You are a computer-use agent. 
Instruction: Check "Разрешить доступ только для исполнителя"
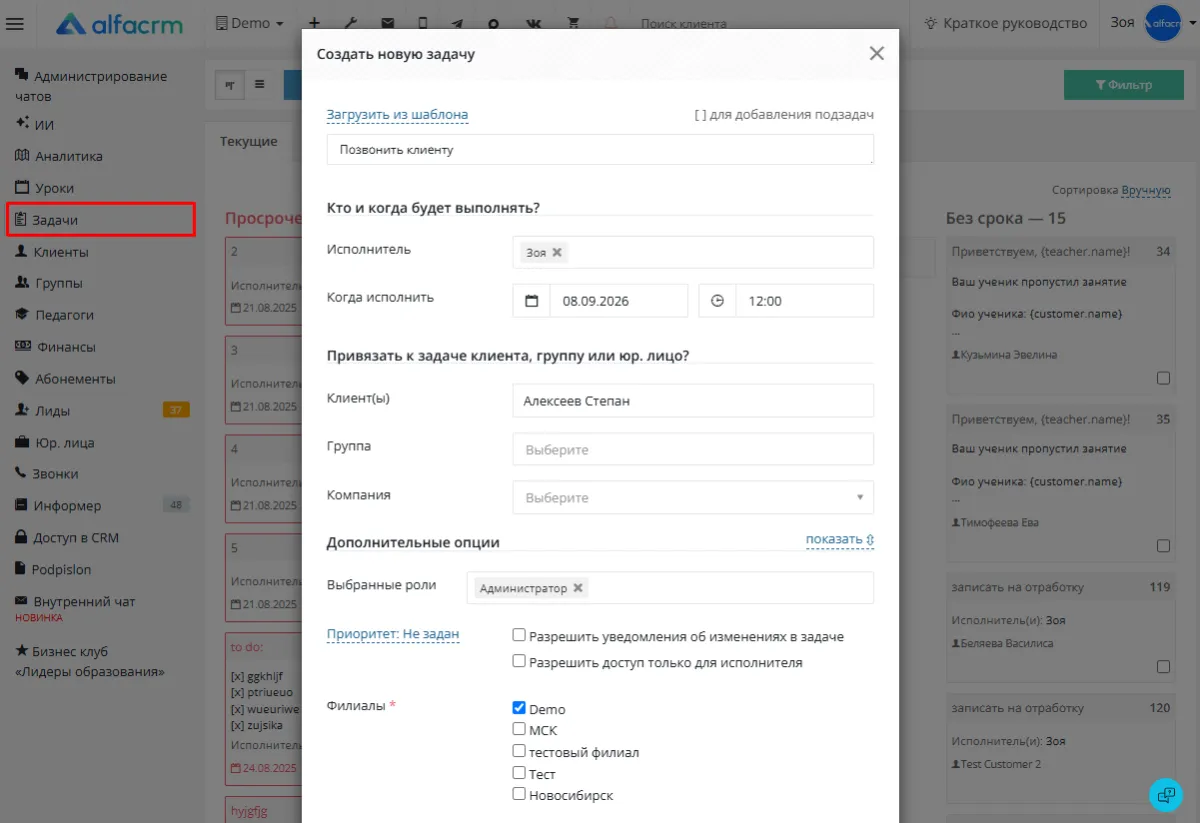point(519,661)
